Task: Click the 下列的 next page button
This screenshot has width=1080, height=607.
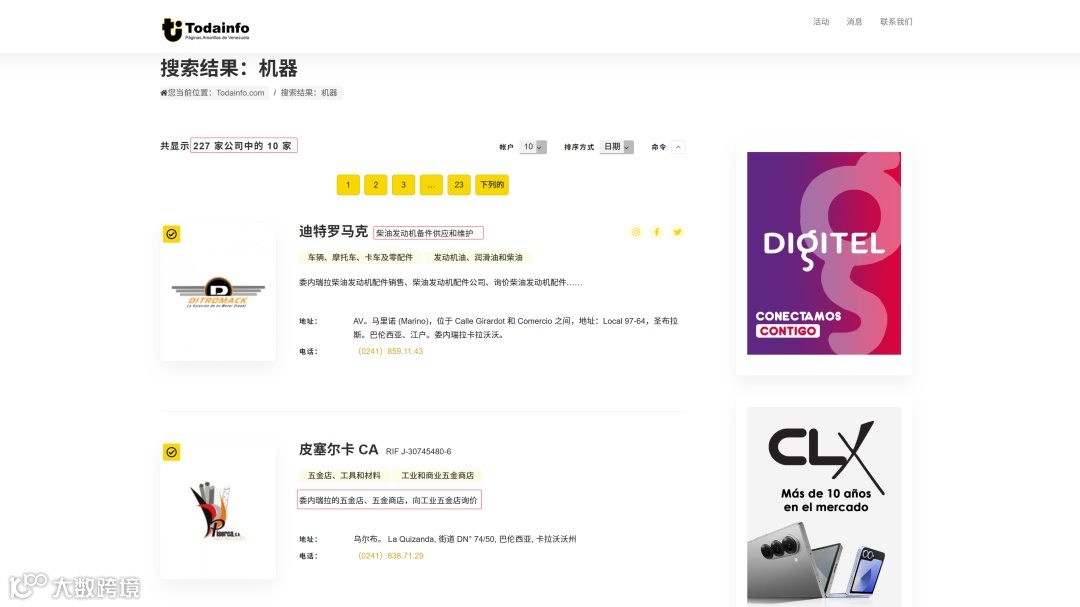Action: coord(492,185)
